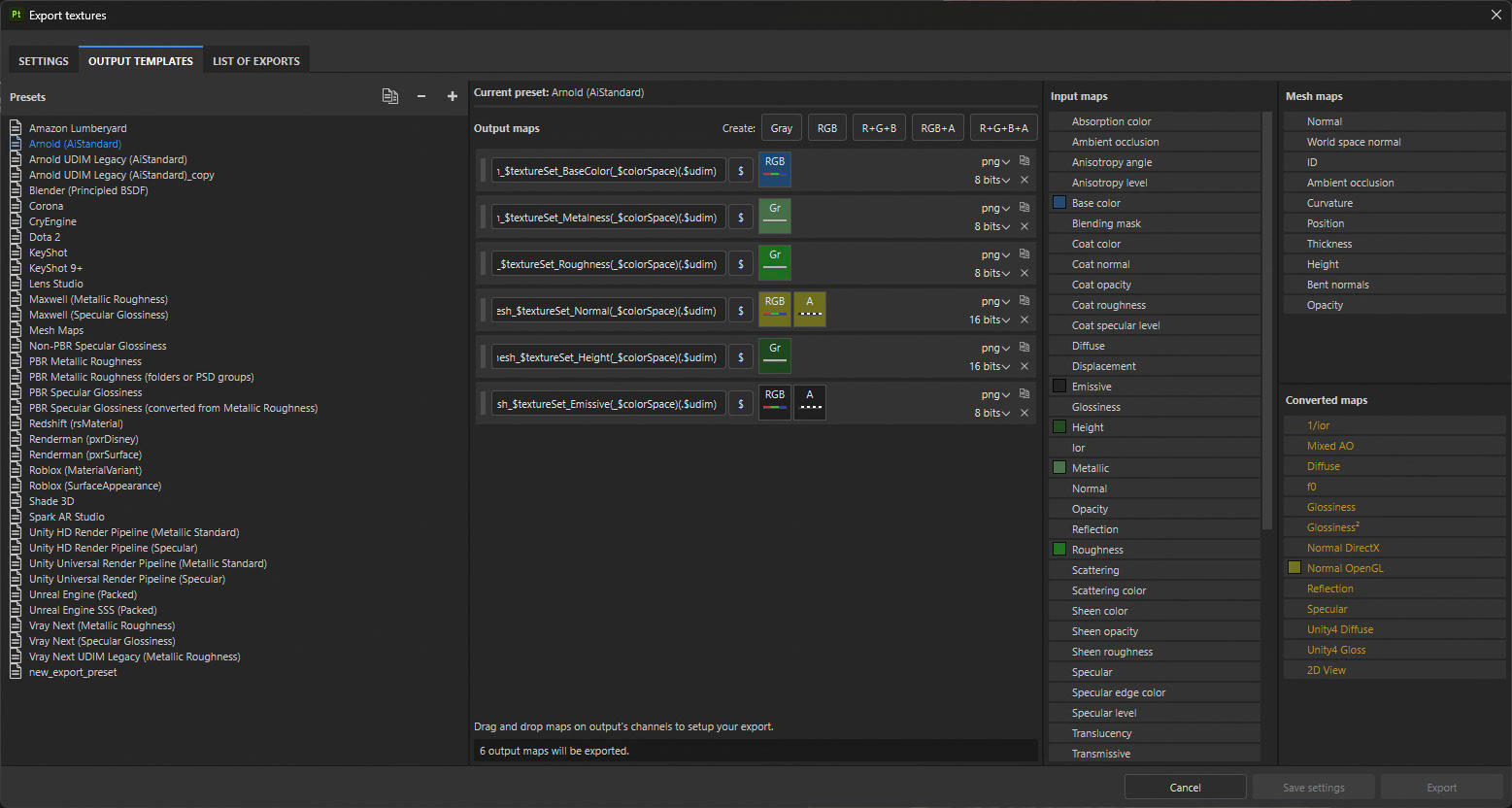This screenshot has width=1512, height=808.
Task: Click the file icon beside Corona preset
Action: point(16,206)
